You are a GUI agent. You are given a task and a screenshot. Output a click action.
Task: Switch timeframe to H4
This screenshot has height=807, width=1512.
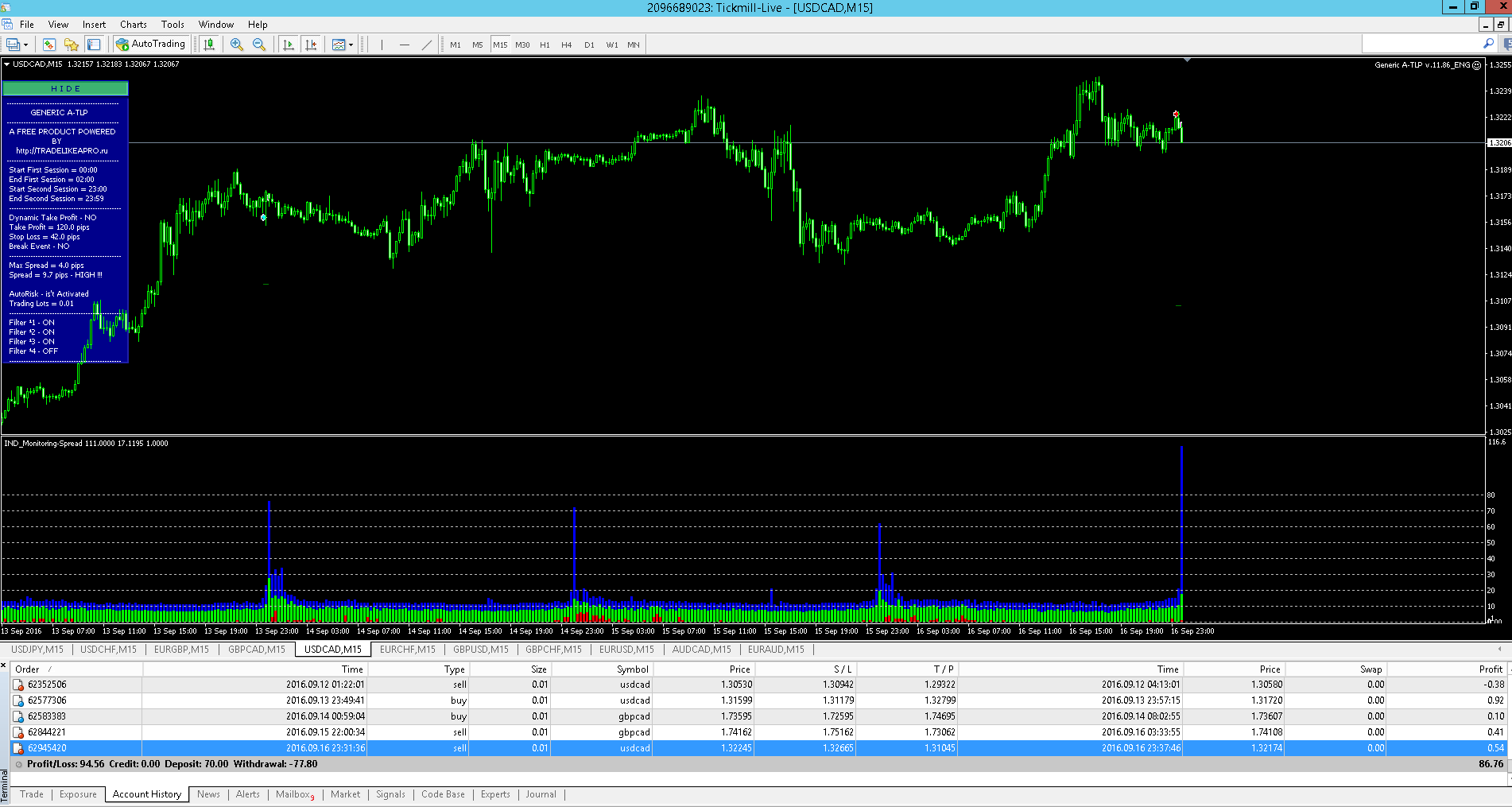point(567,45)
